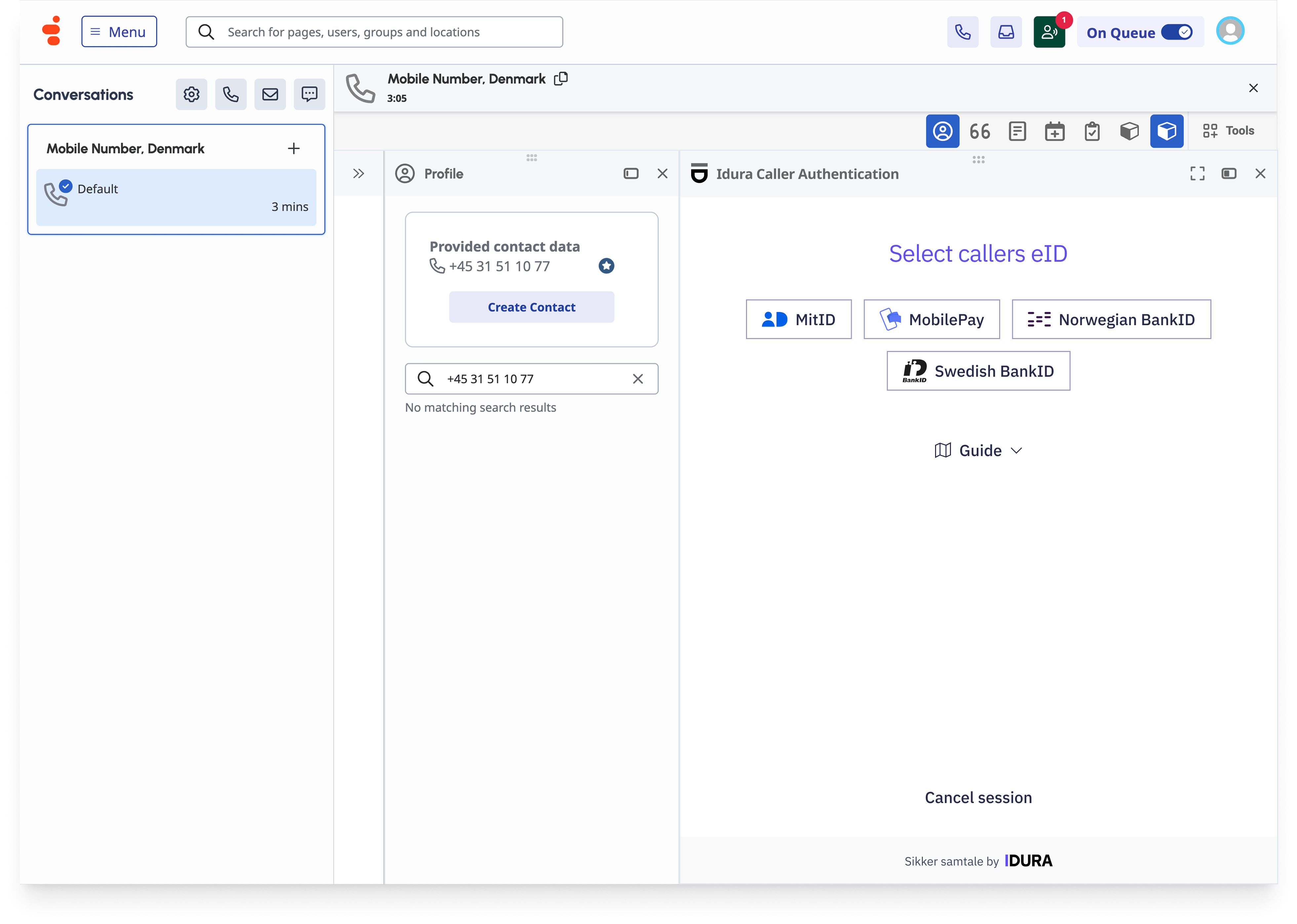
Task: Focus the global search field
Action: (374, 32)
